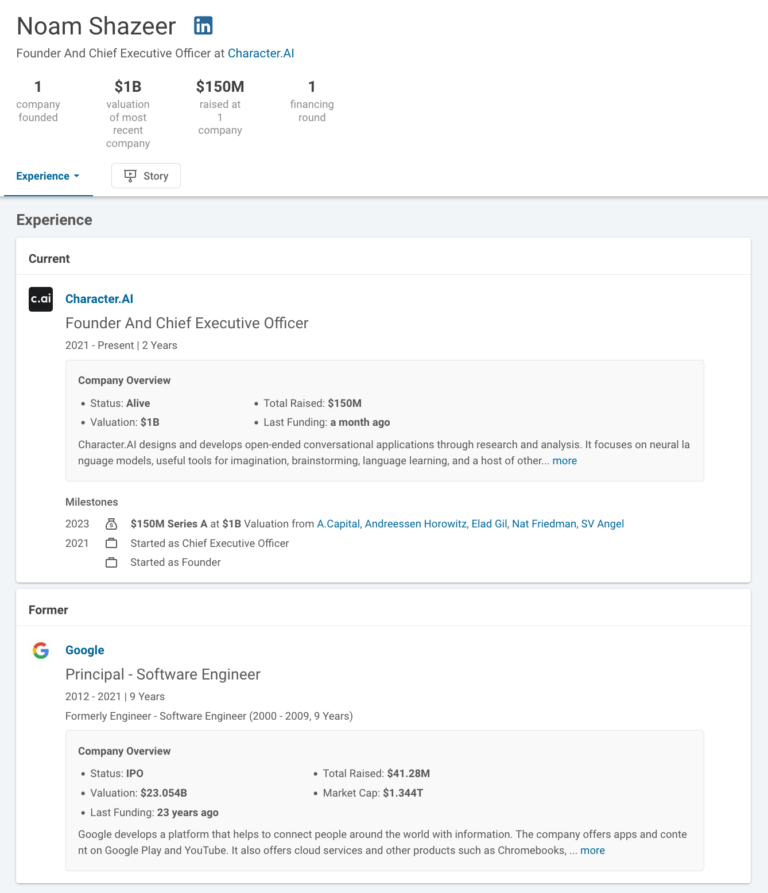The image size is (768, 893).
Task: Click the Story timeline icon
Action: [131, 175]
